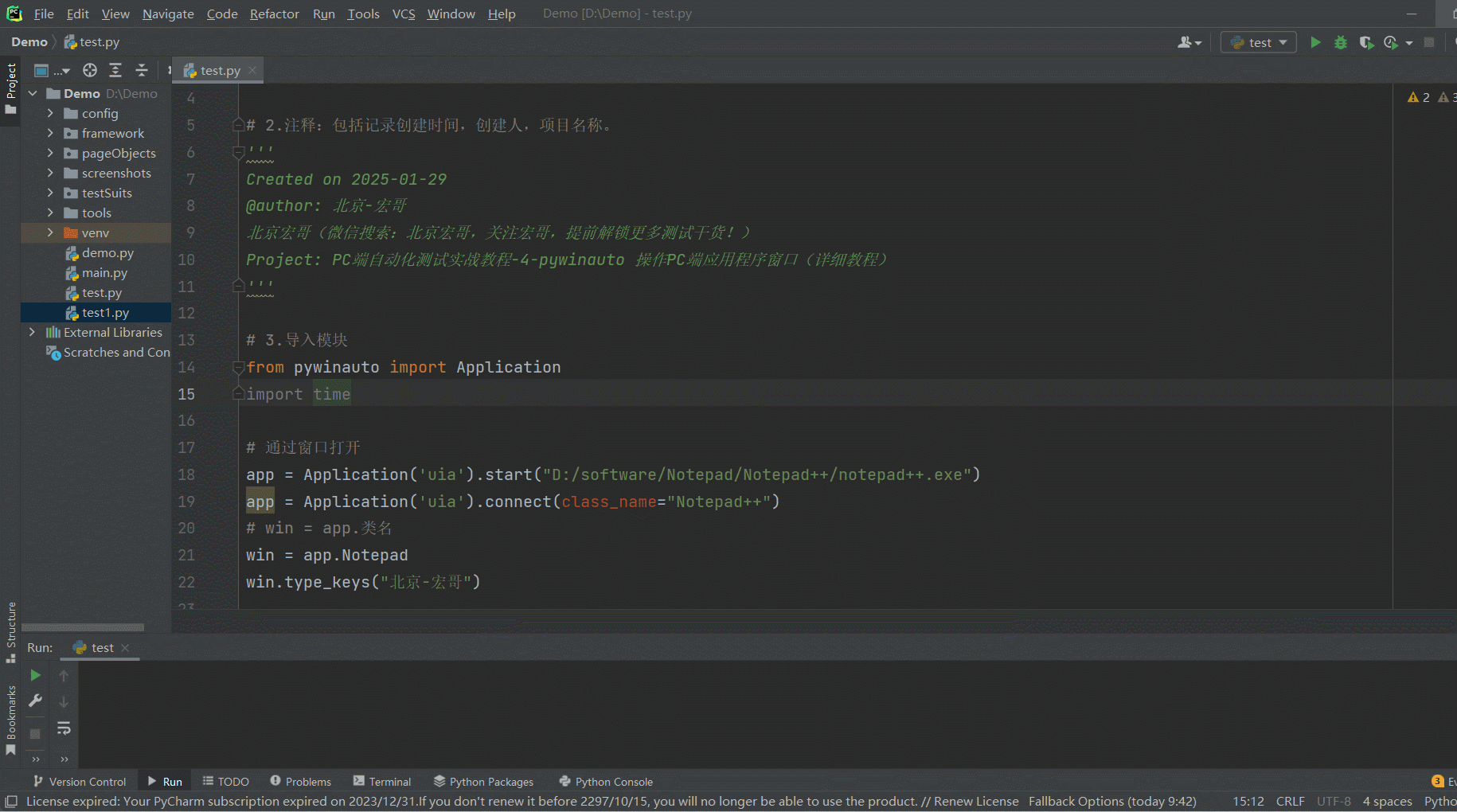
Task: Toggle soft-wrap in the Run console
Action: (64, 728)
